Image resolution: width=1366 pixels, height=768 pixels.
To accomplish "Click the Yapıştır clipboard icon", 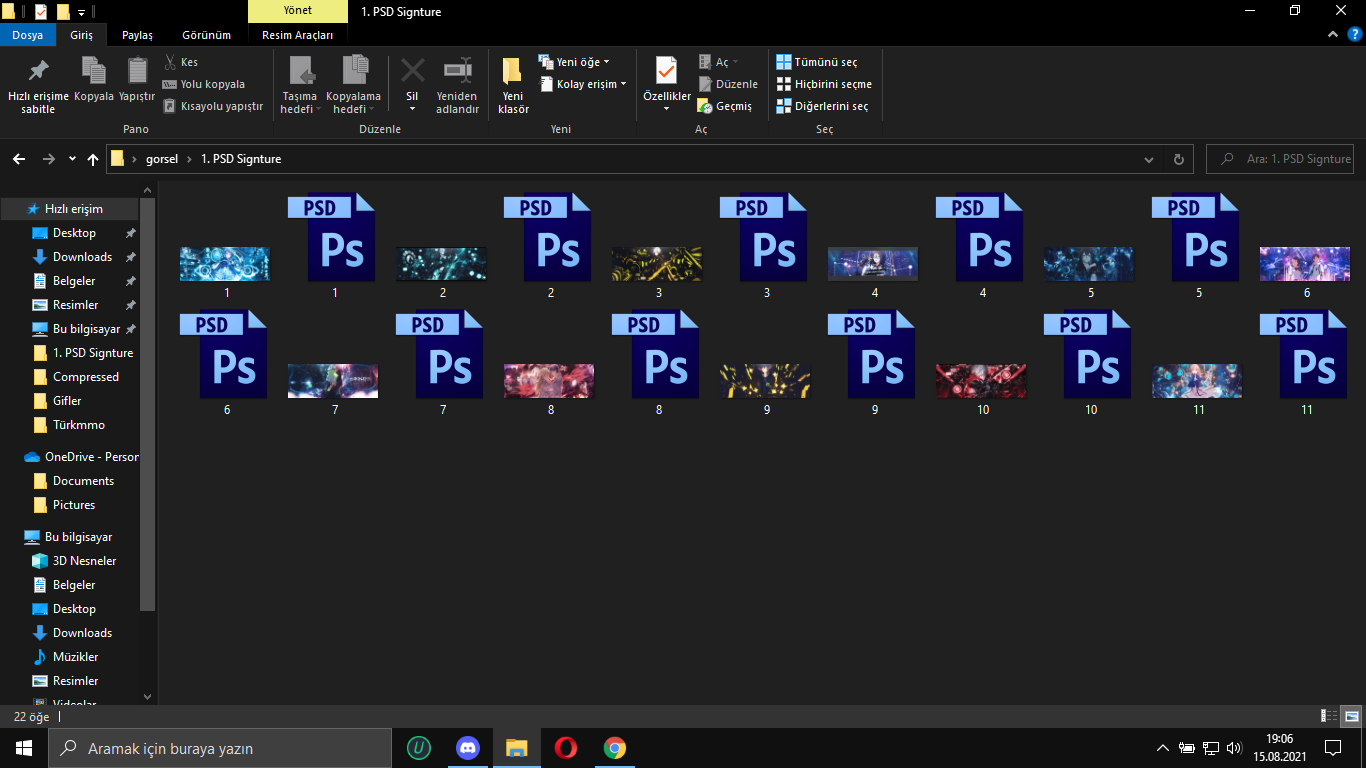I will coord(137,72).
